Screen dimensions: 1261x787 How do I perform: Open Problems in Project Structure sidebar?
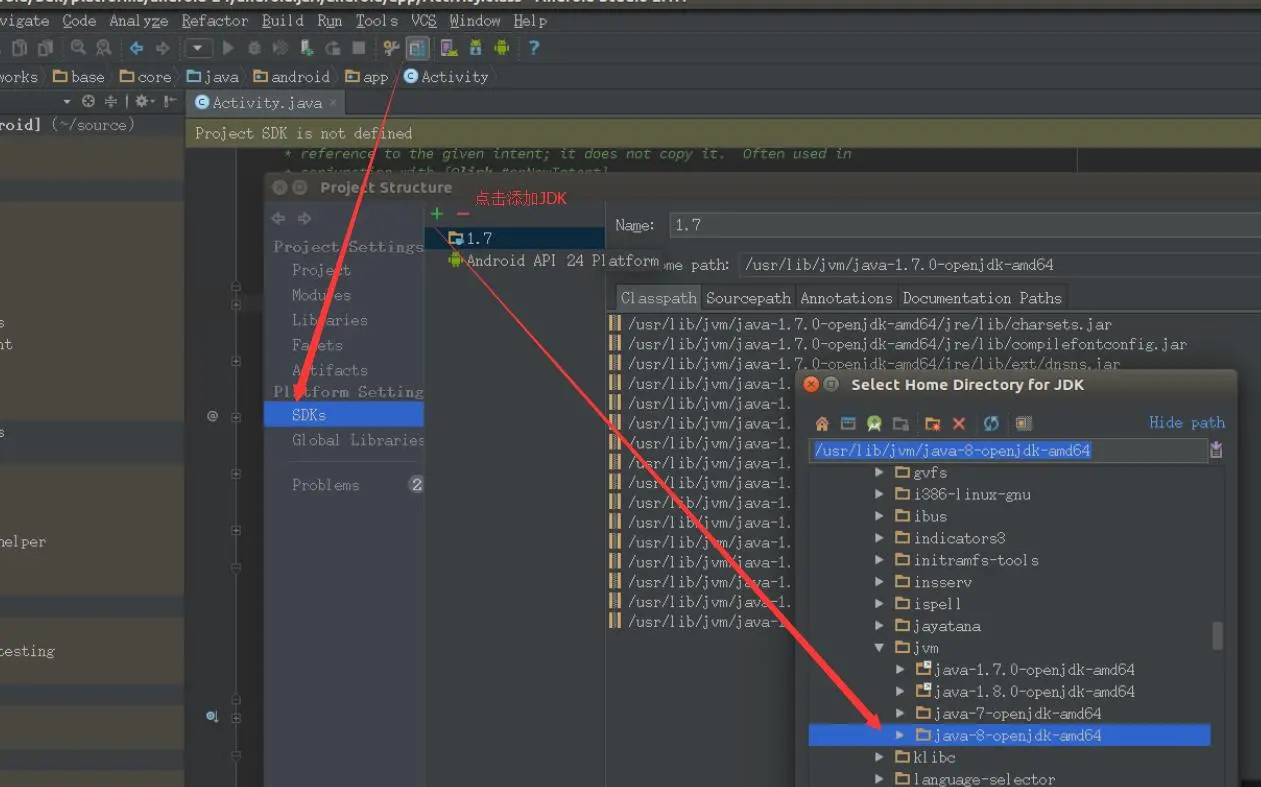pos(326,485)
